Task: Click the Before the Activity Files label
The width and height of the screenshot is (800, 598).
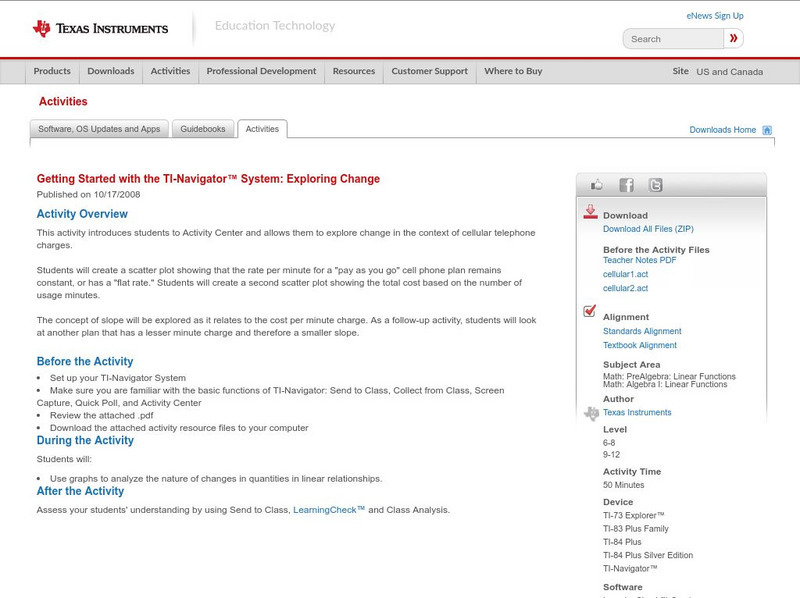Action: [656, 250]
